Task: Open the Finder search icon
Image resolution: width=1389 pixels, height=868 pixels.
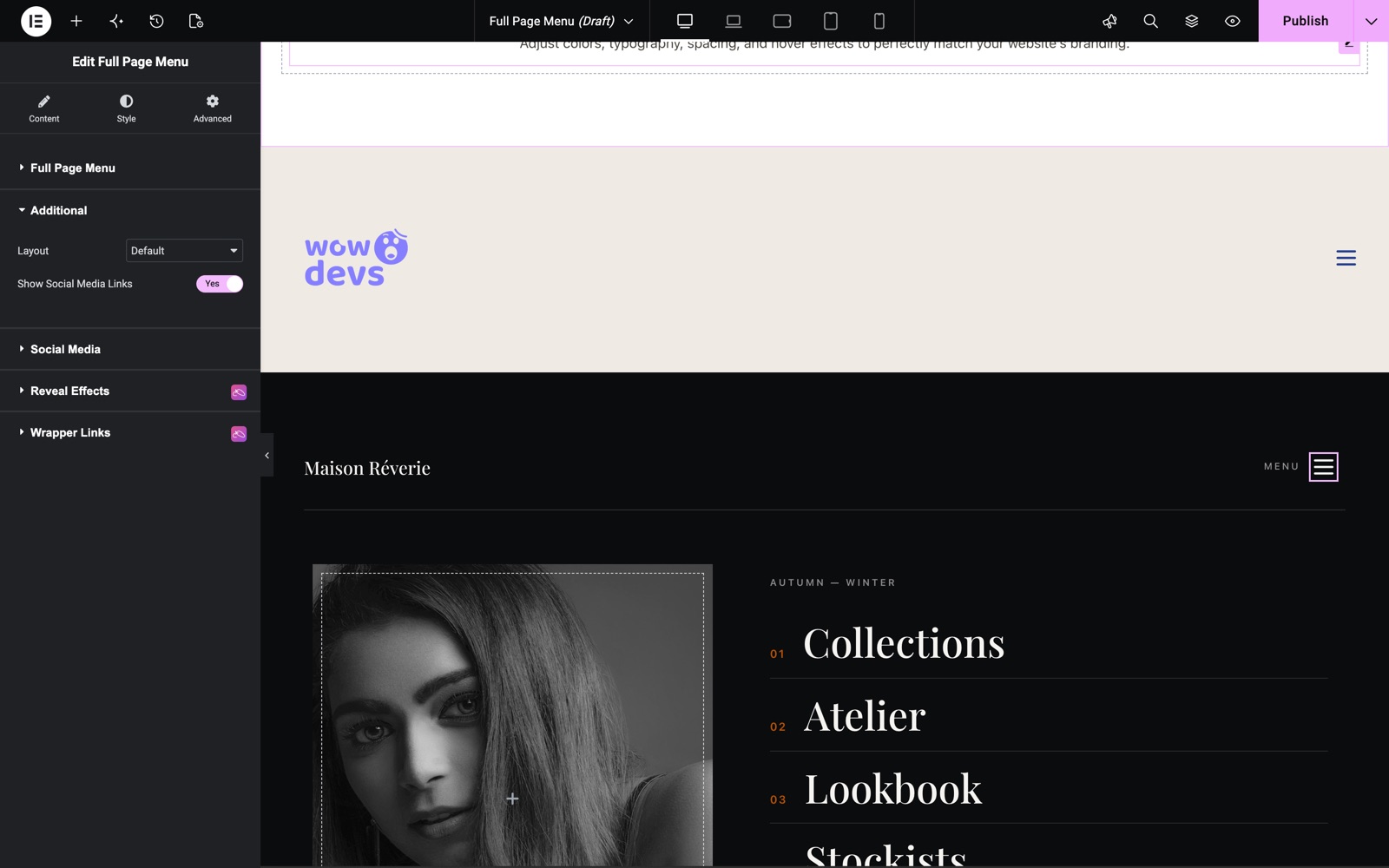Action: point(1150,21)
